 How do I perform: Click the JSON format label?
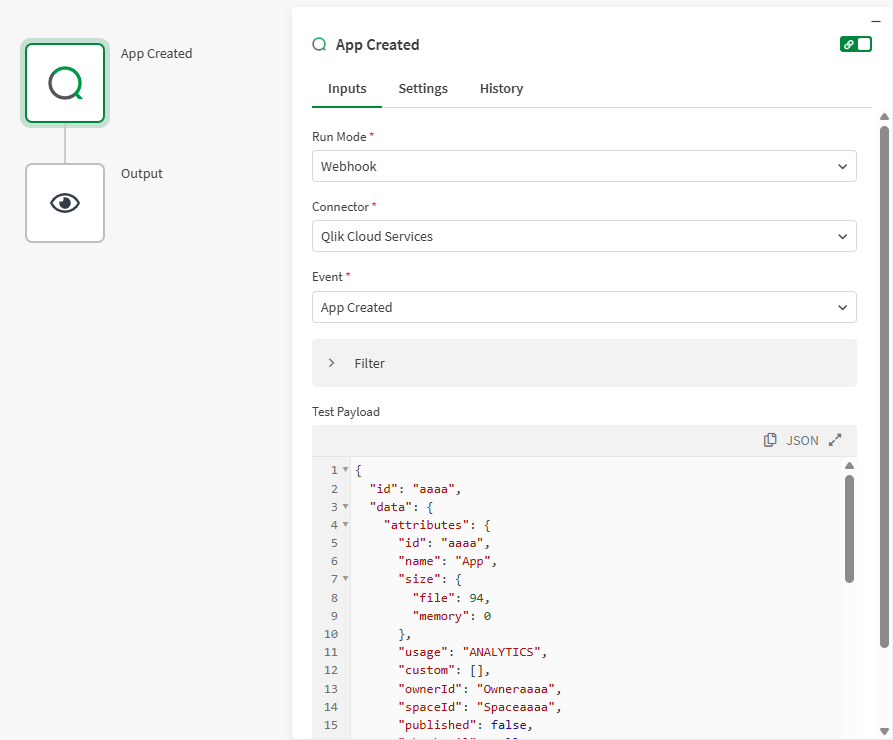point(802,440)
